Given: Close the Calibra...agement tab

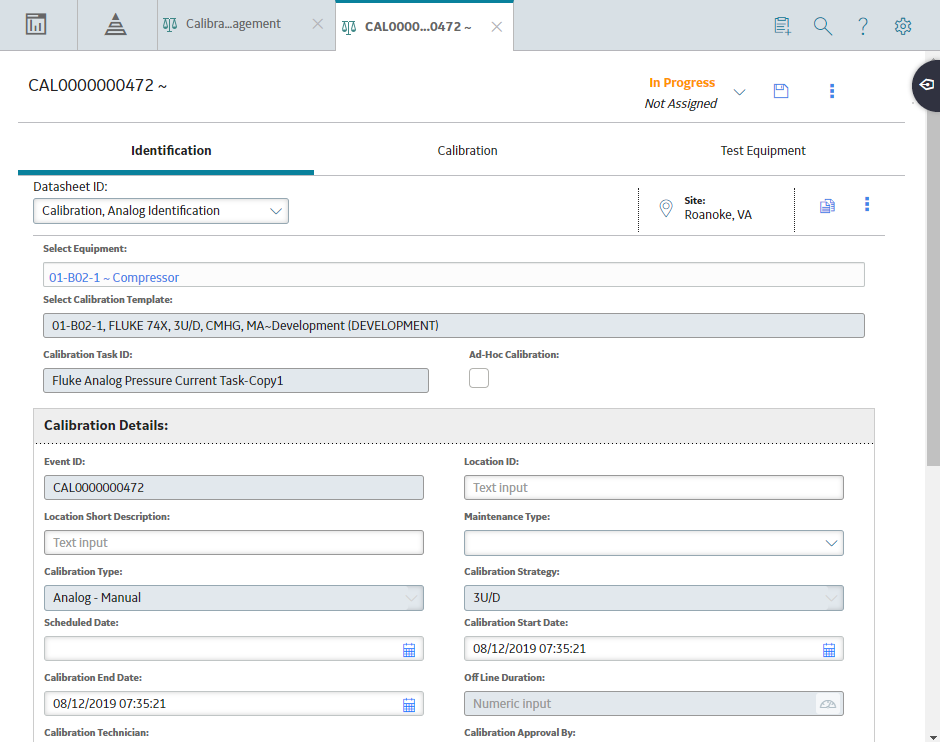Looking at the screenshot, I should click(x=318, y=24).
